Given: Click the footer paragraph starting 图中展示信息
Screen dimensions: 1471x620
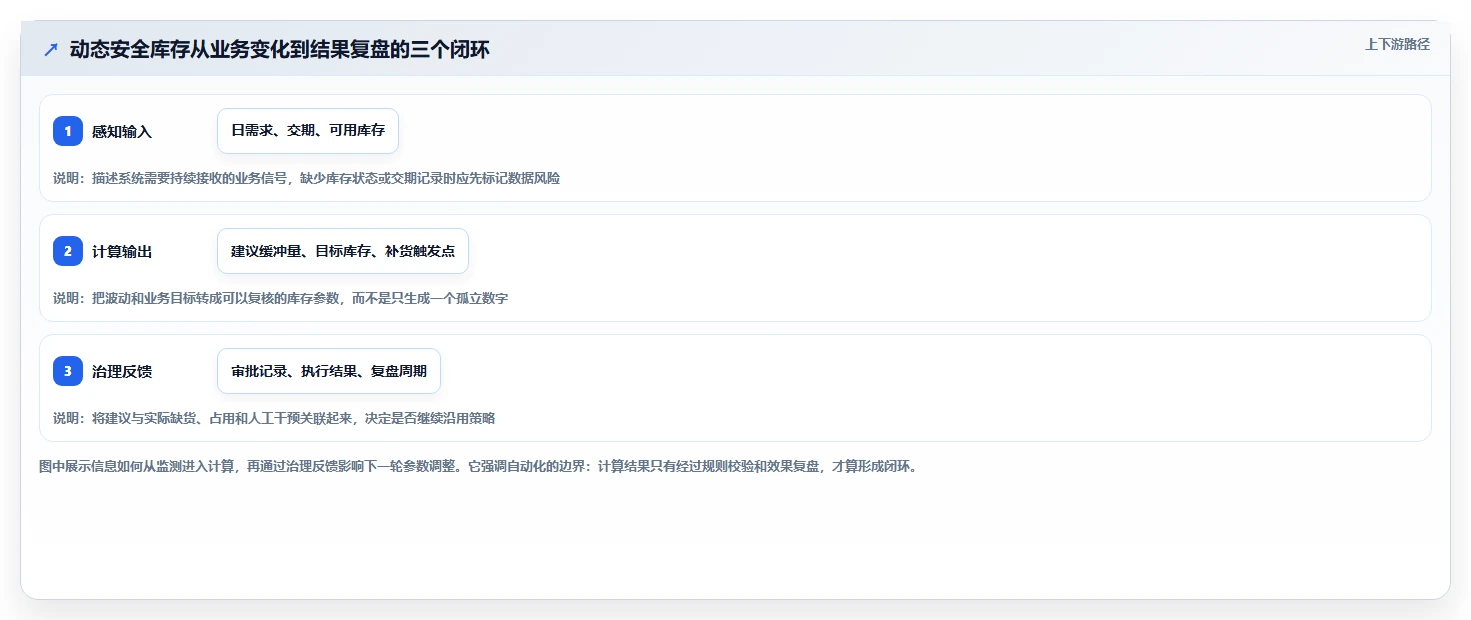Looking at the screenshot, I should coord(478,466).
